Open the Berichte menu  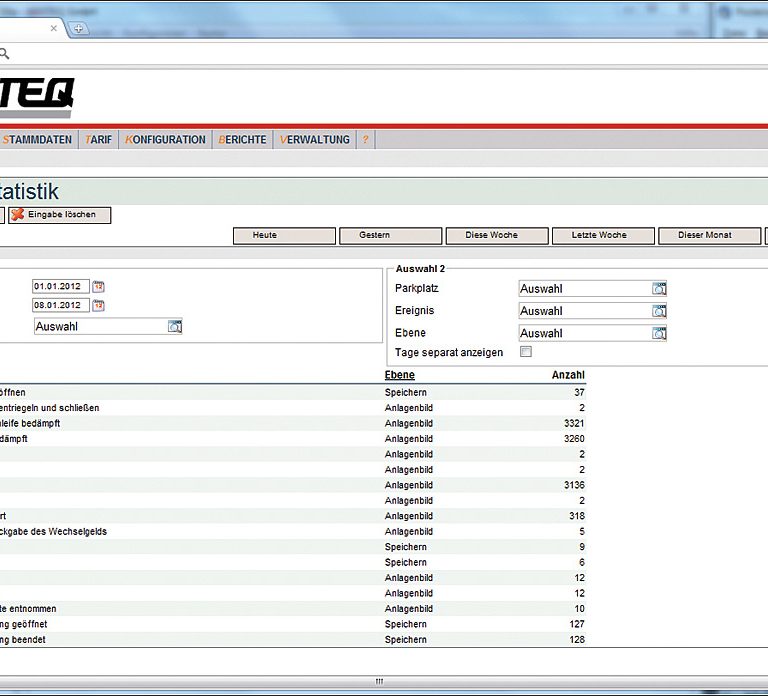tap(242, 140)
